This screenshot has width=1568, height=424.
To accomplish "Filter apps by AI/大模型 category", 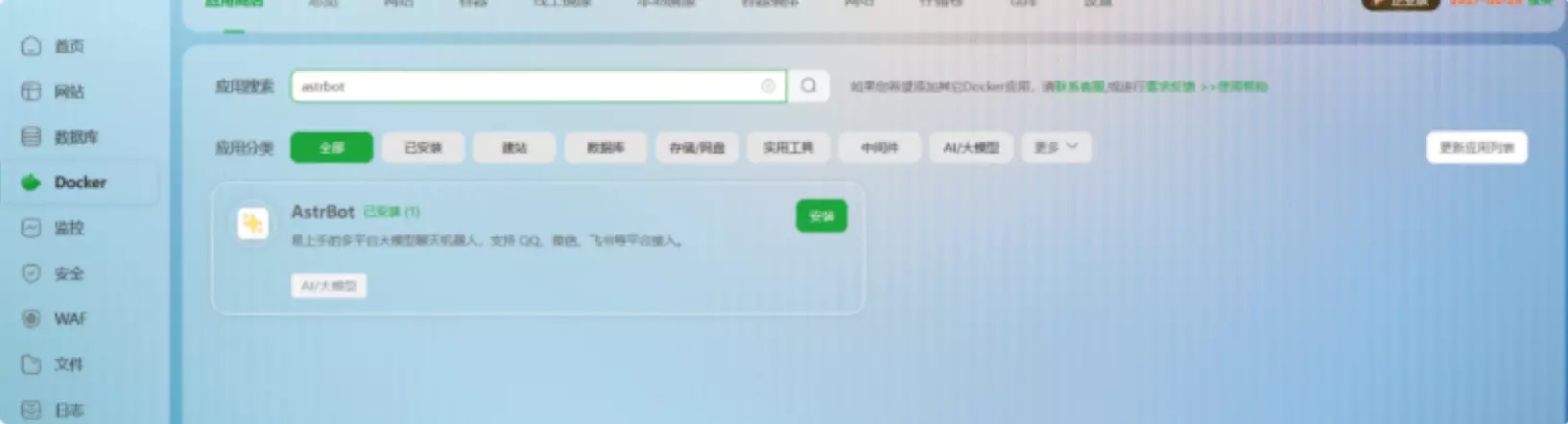I will [x=971, y=148].
